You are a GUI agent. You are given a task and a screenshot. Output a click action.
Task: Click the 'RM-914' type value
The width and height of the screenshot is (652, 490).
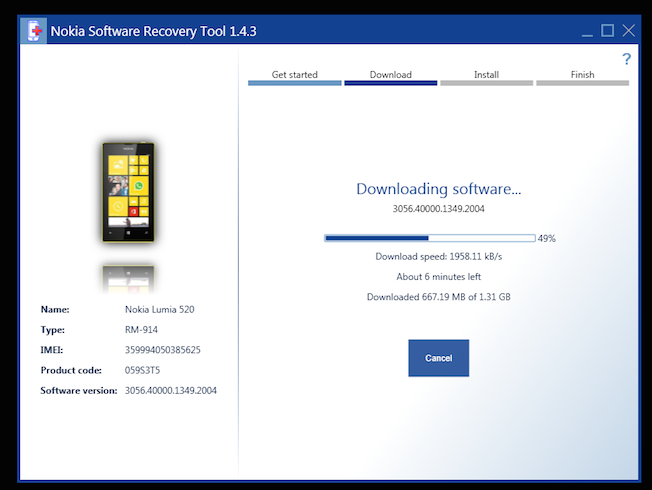(141, 330)
